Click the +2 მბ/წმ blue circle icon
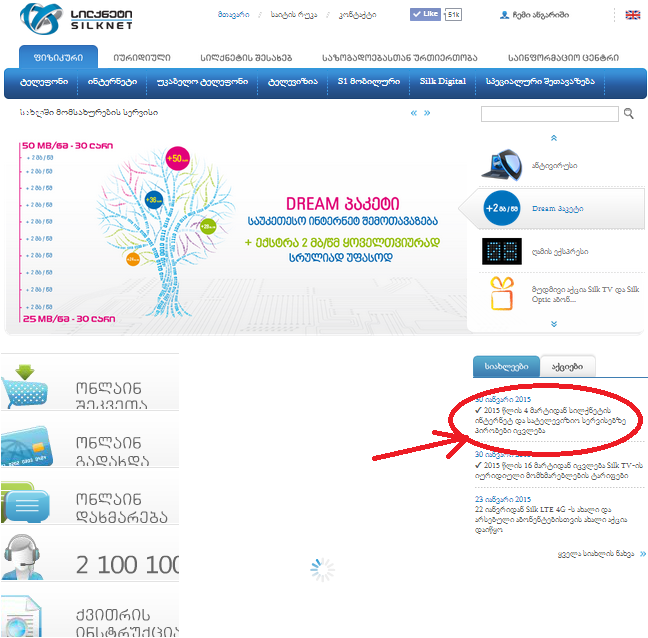The height and width of the screenshot is (638, 648). pos(502,208)
